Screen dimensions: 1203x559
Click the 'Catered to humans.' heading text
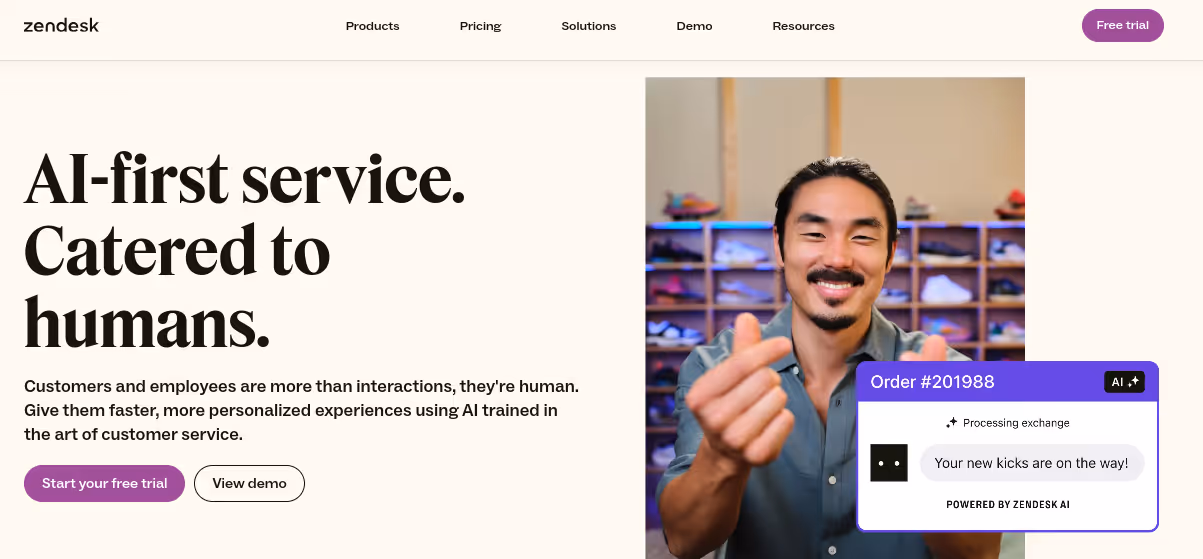(177, 287)
